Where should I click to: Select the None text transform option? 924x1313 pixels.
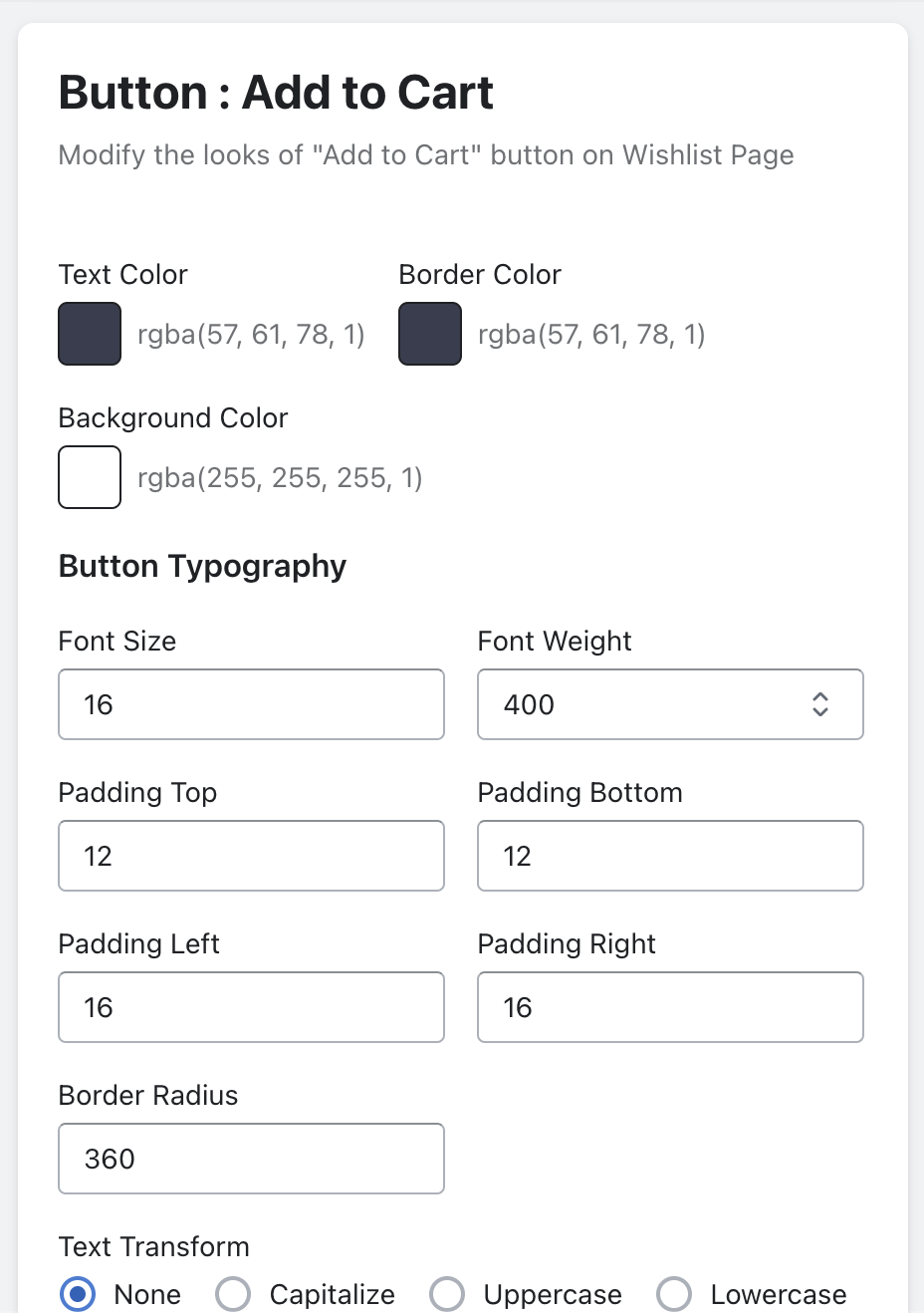click(78, 1294)
